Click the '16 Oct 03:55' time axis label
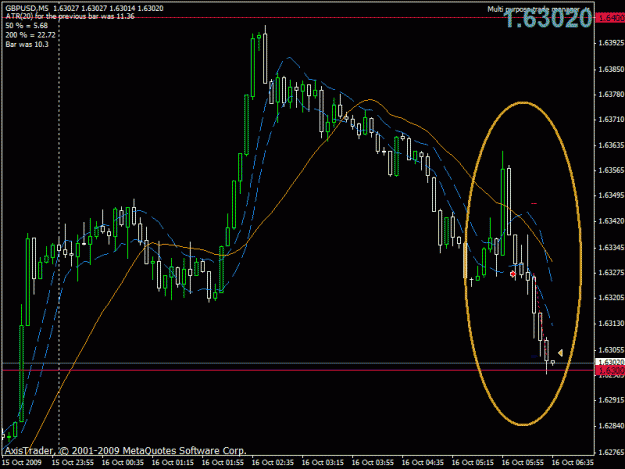 coord(373,462)
